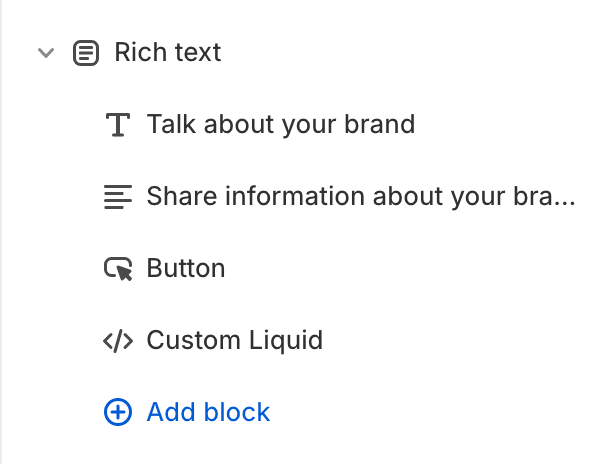Pick the block below Share information
This screenshot has height=464, width=602.
[186, 268]
